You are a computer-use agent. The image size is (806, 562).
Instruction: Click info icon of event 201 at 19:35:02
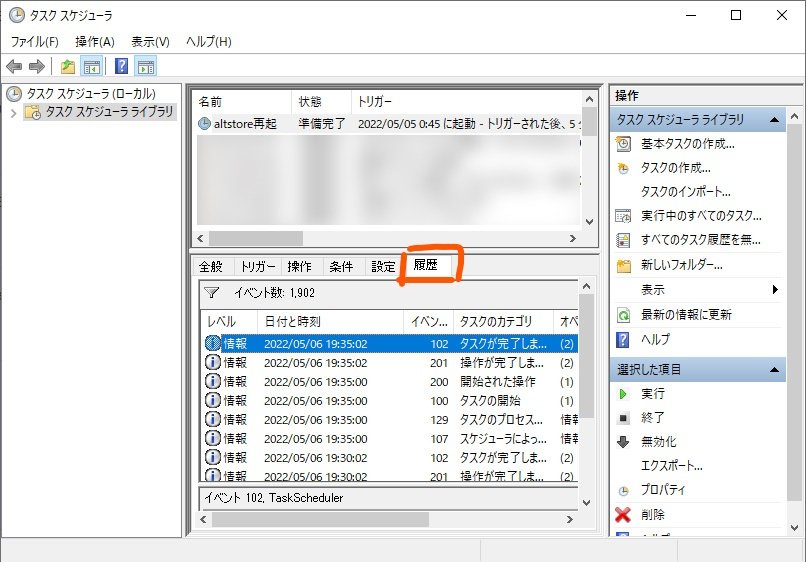pyautogui.click(x=213, y=362)
